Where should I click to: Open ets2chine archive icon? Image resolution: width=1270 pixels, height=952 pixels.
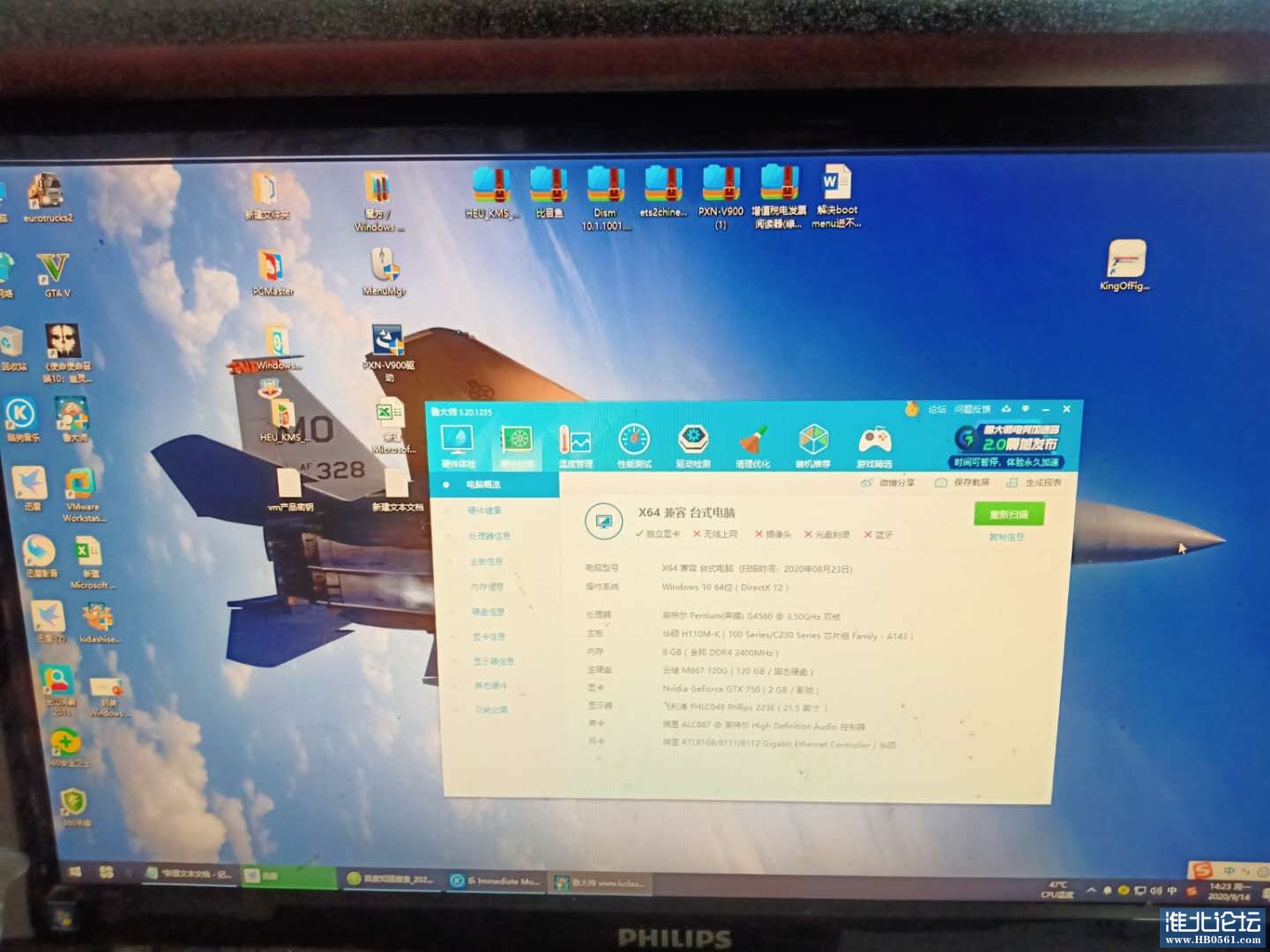pyautogui.click(x=662, y=192)
